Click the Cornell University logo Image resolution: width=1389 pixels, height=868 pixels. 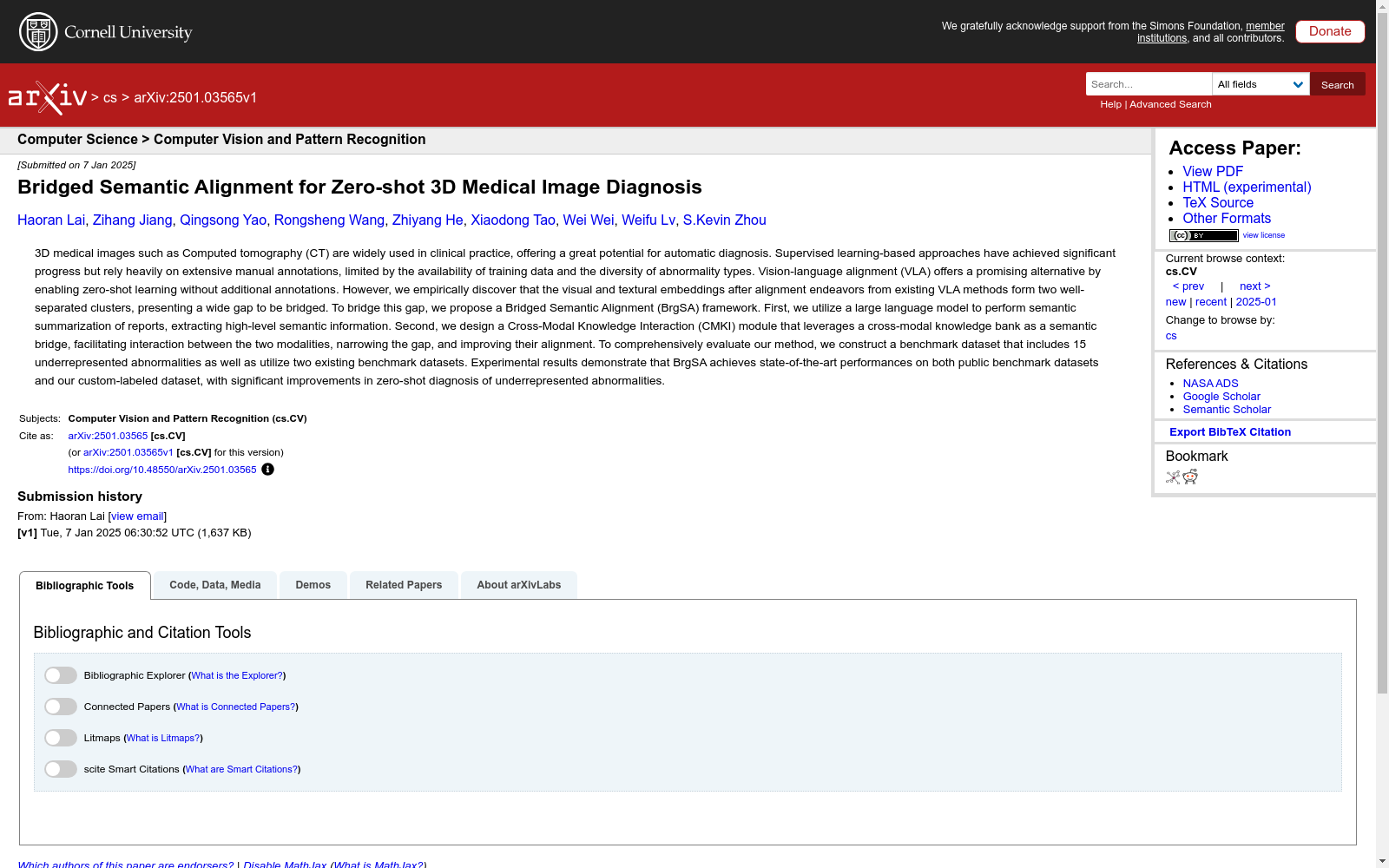point(106,31)
